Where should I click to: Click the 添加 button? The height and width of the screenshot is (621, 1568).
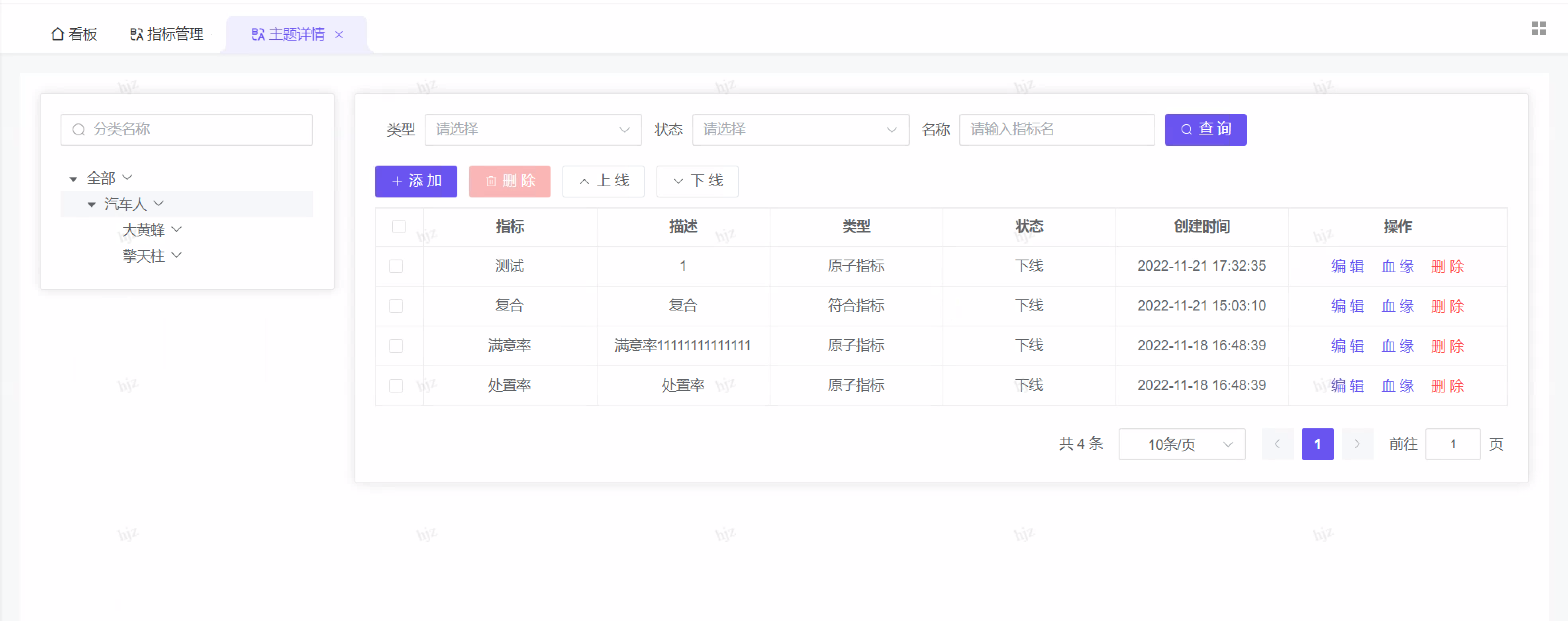pyautogui.click(x=416, y=181)
